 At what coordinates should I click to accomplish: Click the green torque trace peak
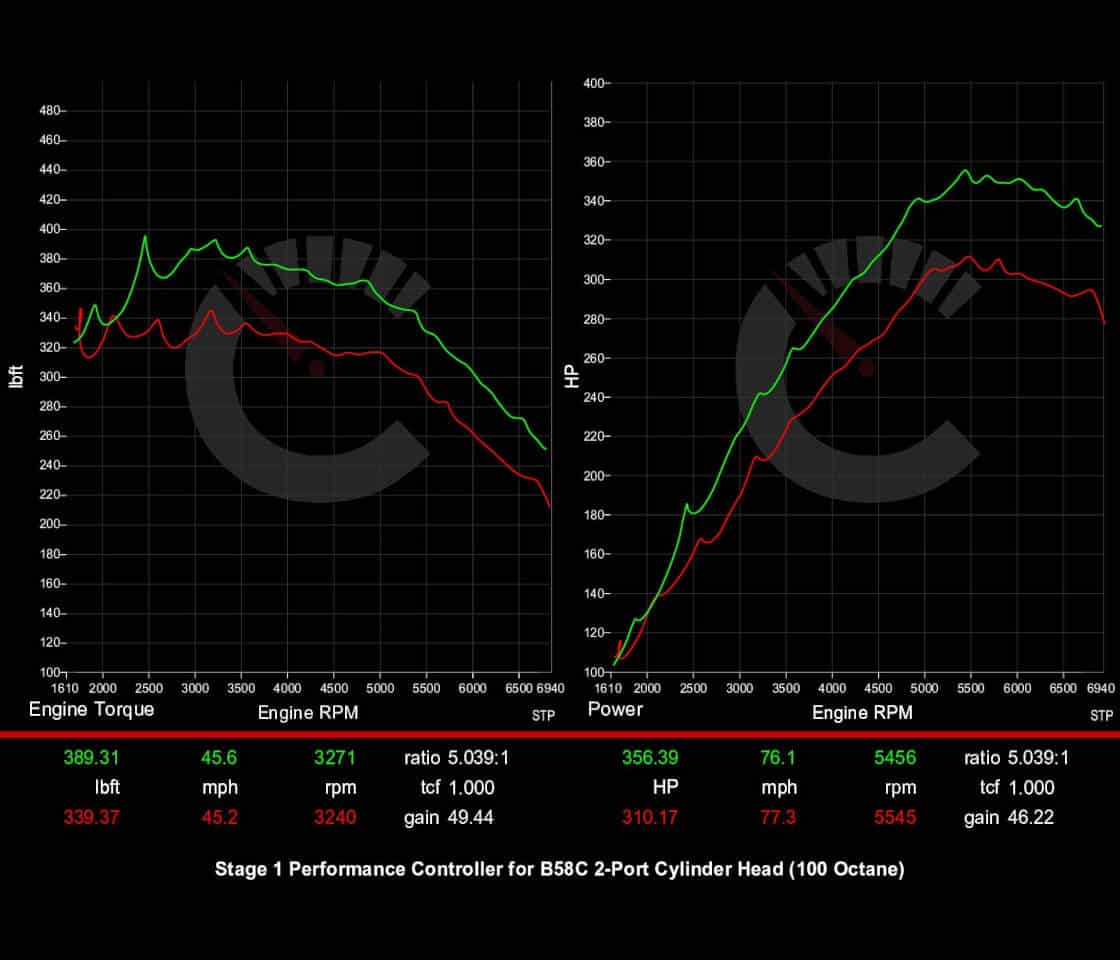pos(146,237)
